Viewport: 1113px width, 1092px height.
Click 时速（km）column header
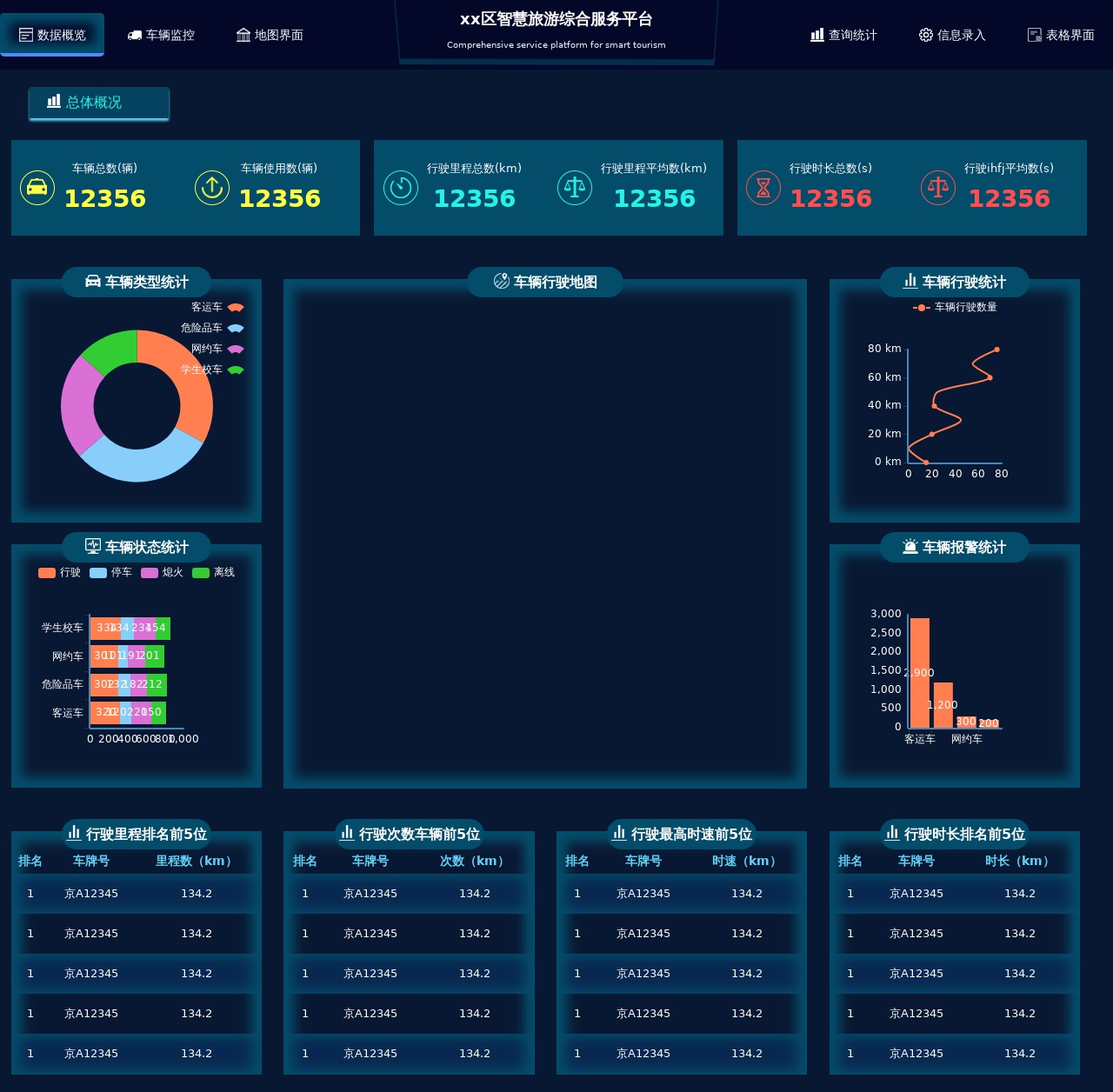tap(747, 861)
